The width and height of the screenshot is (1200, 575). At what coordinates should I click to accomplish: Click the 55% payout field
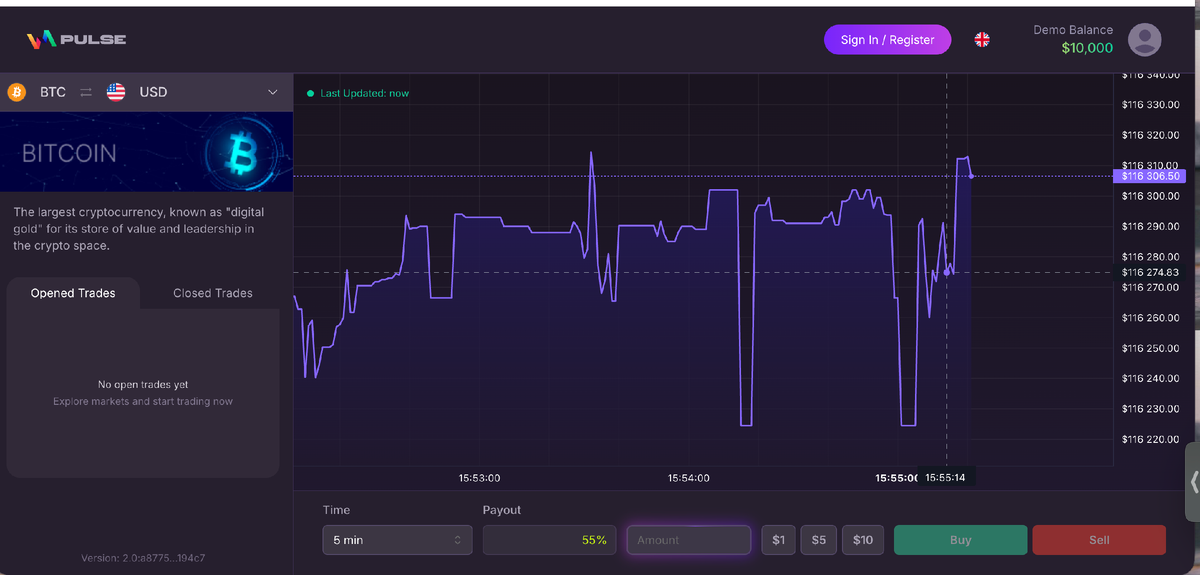click(x=550, y=540)
